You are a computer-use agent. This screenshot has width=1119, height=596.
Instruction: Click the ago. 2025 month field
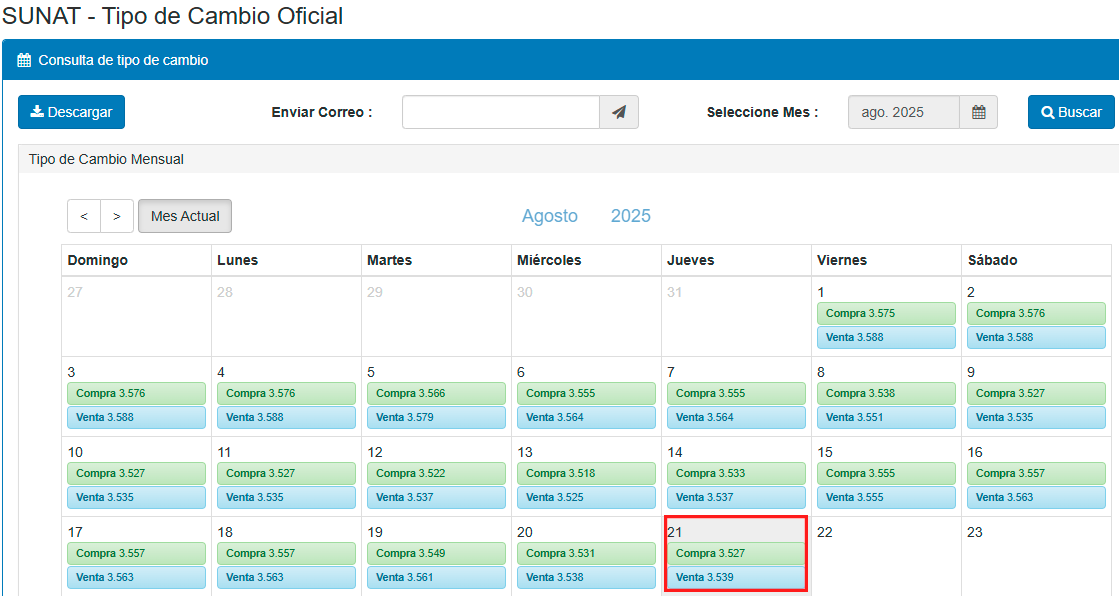tap(903, 112)
